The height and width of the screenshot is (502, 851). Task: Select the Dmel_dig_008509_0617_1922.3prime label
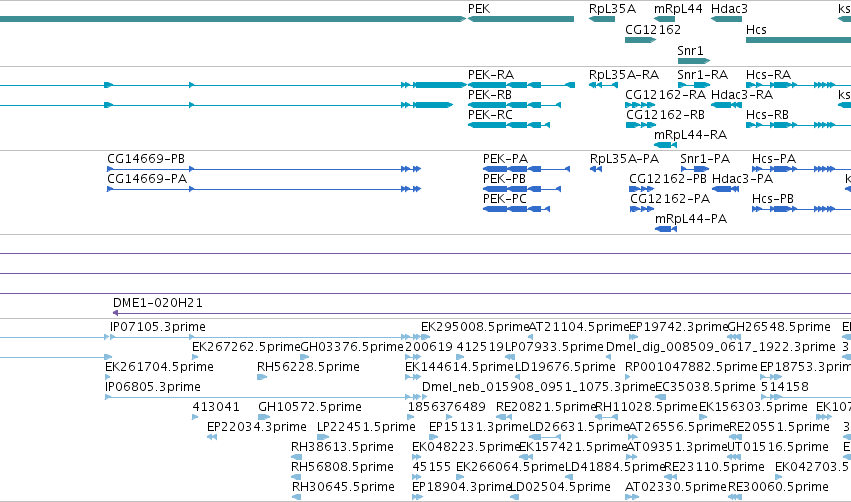coord(721,347)
